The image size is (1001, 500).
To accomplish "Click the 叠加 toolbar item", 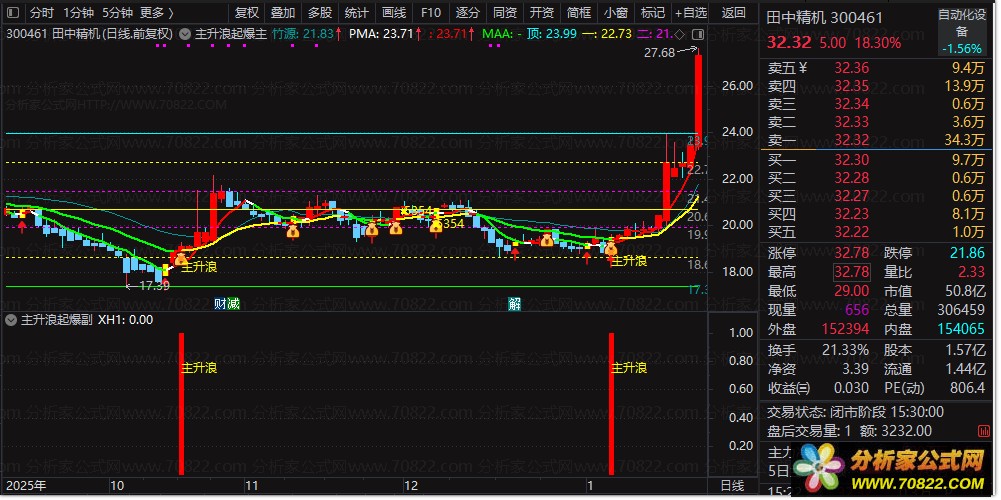I will click(283, 12).
